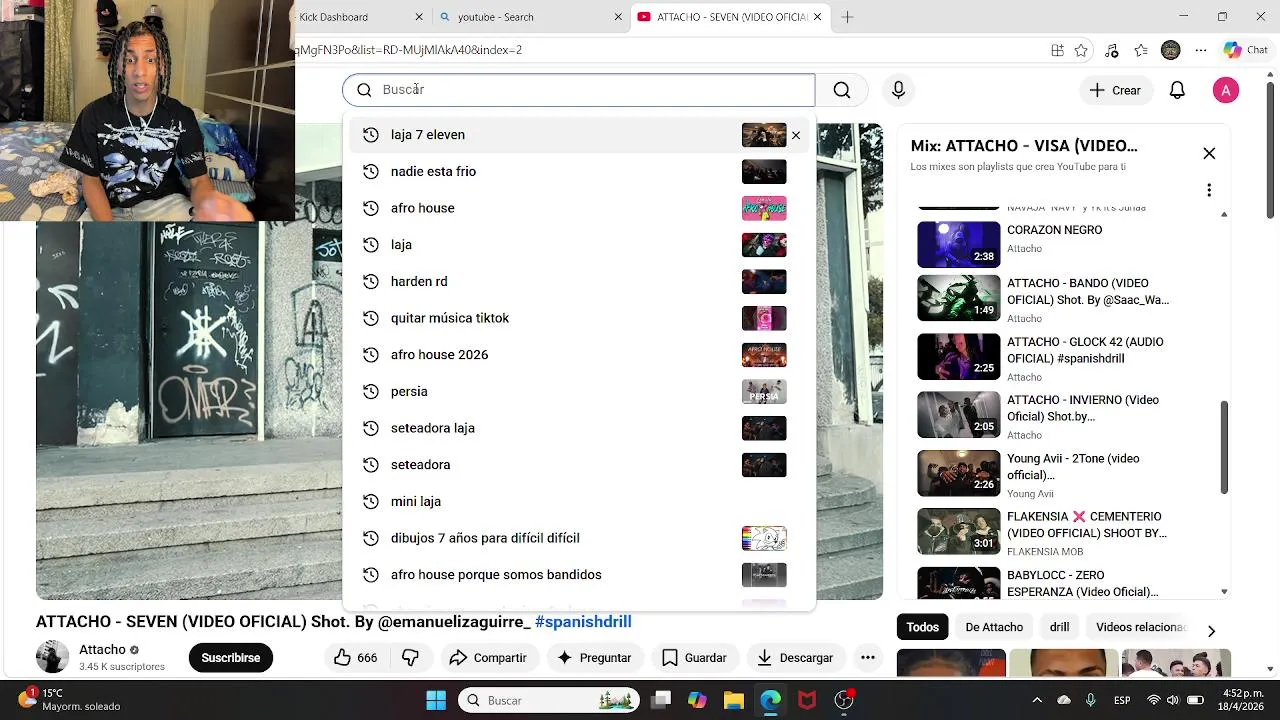Screen dimensions: 1280x720
Task: Open Microsoft Edge from taskbar
Action: (x=770, y=700)
